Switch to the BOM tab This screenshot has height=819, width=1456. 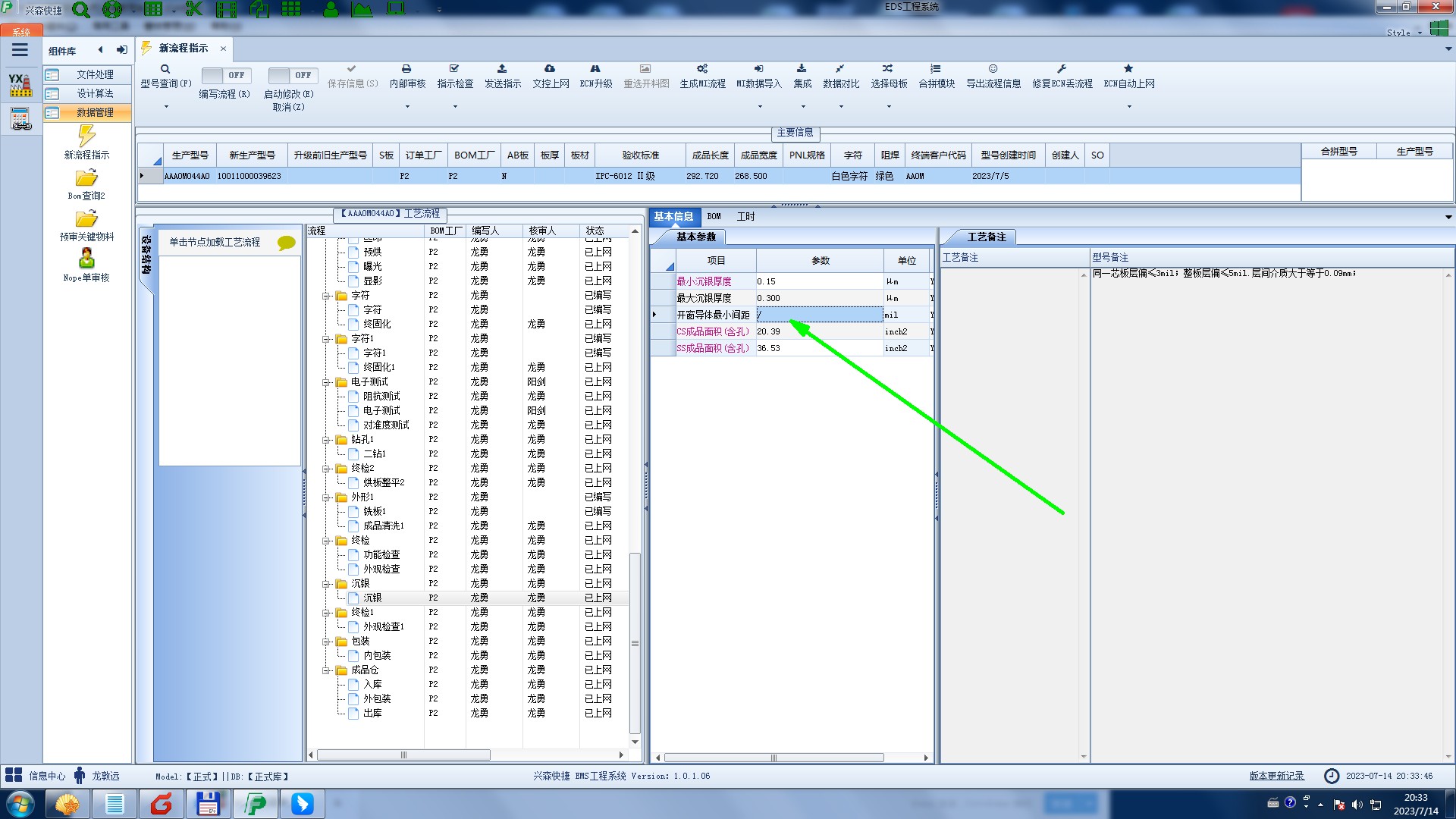[x=714, y=217]
